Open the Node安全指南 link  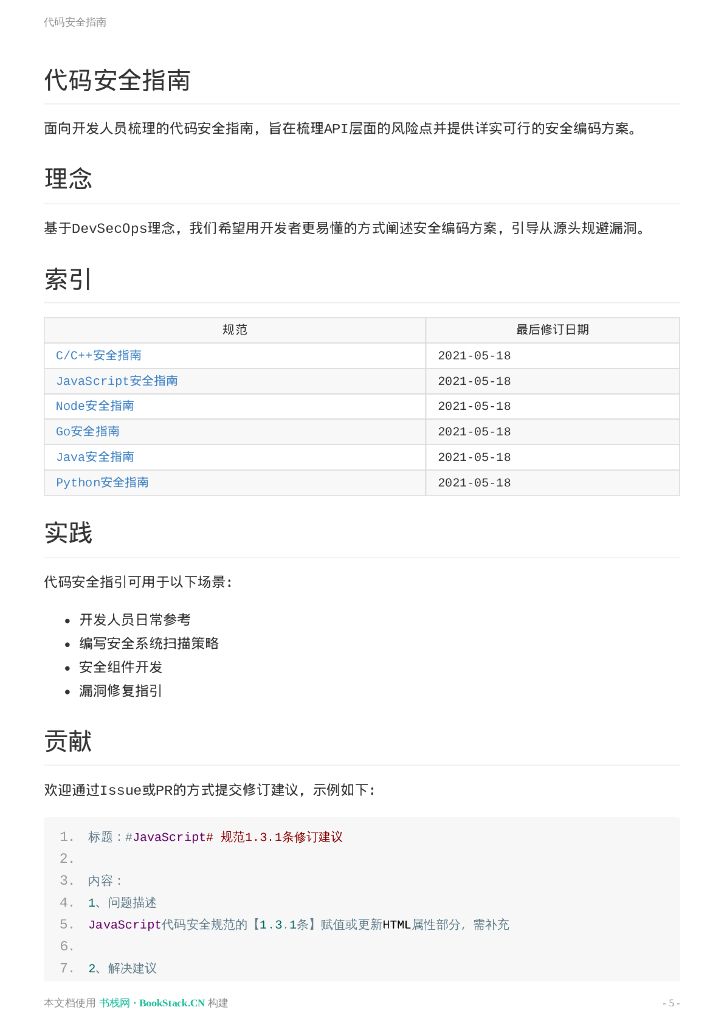click(95, 406)
